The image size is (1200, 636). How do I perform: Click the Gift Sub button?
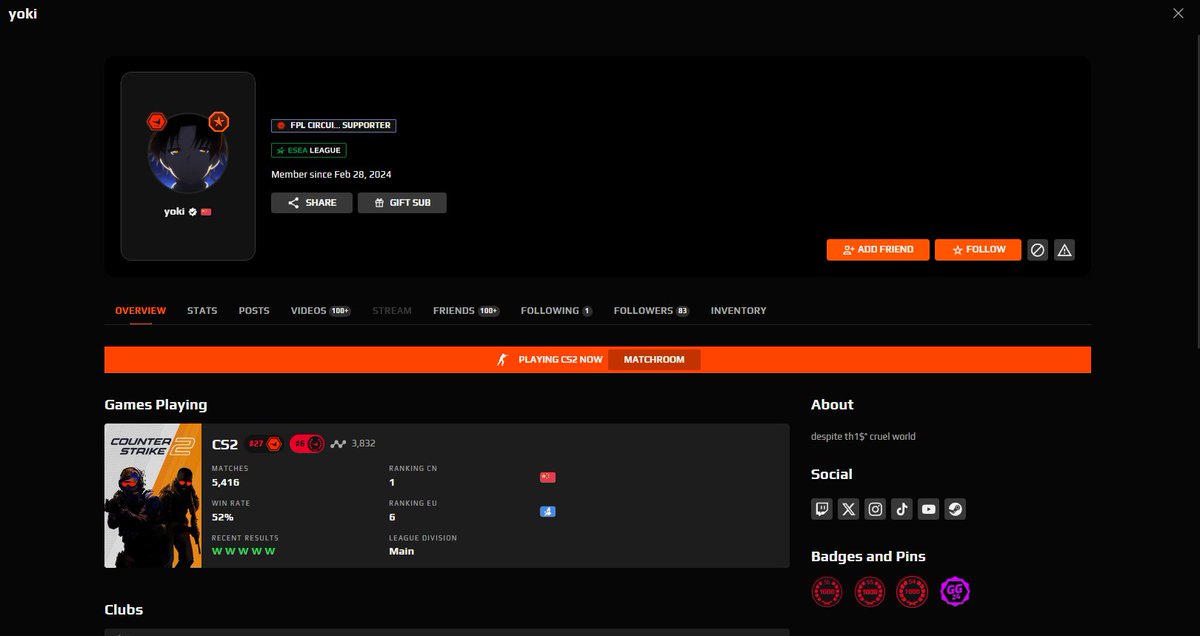point(402,203)
